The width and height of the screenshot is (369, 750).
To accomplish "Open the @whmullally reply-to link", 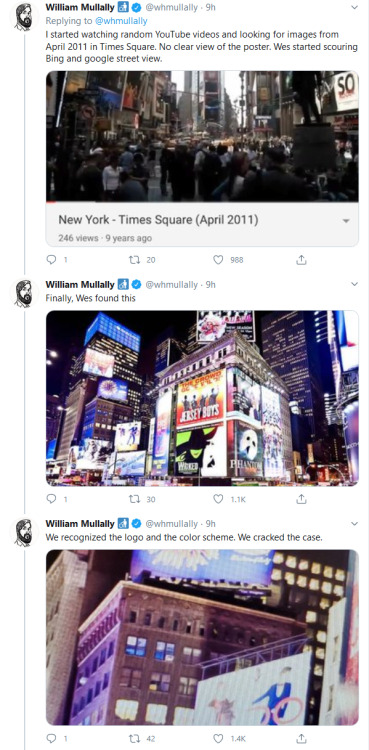I will coord(121,21).
